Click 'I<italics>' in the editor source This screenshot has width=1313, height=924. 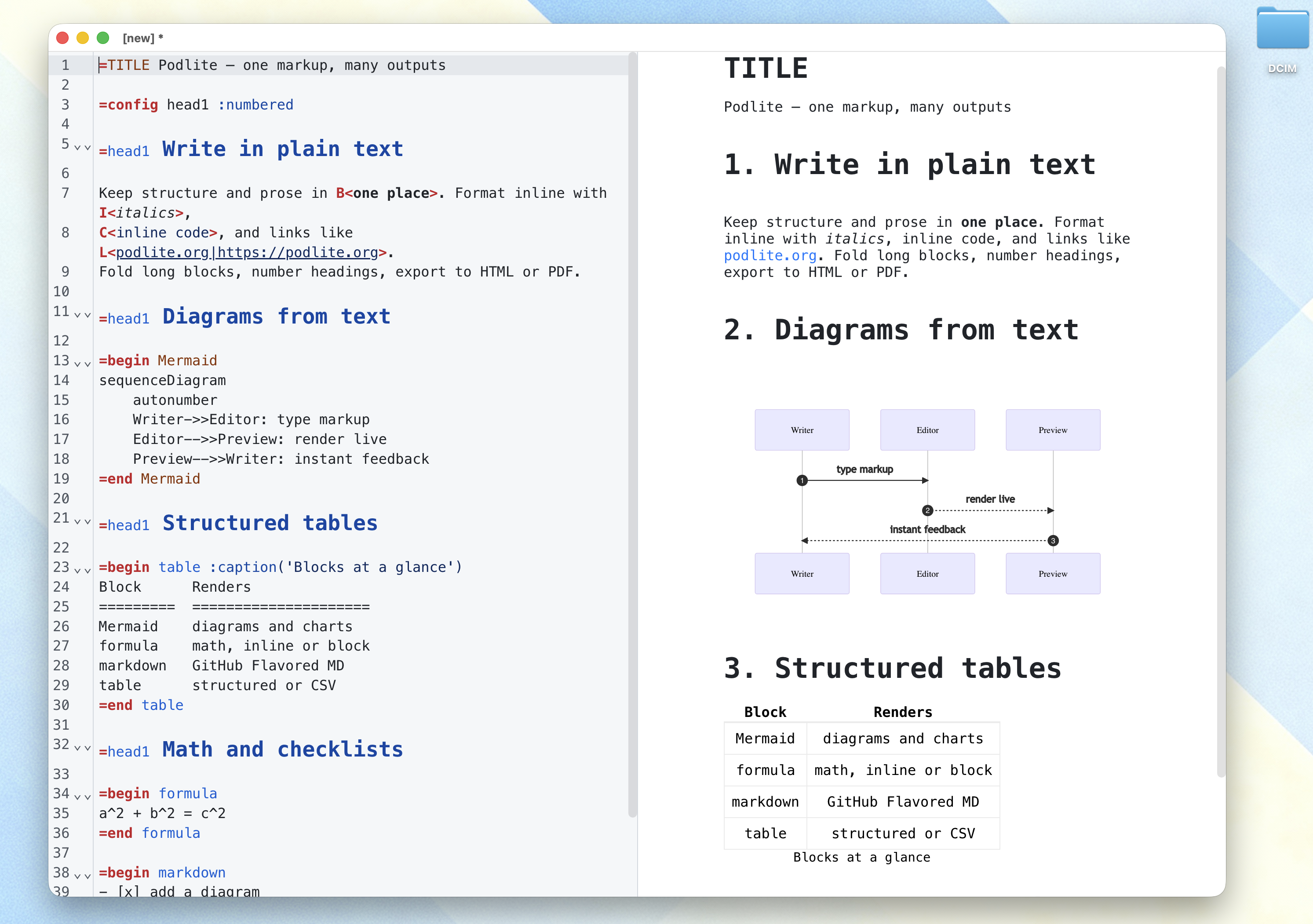pos(141,213)
